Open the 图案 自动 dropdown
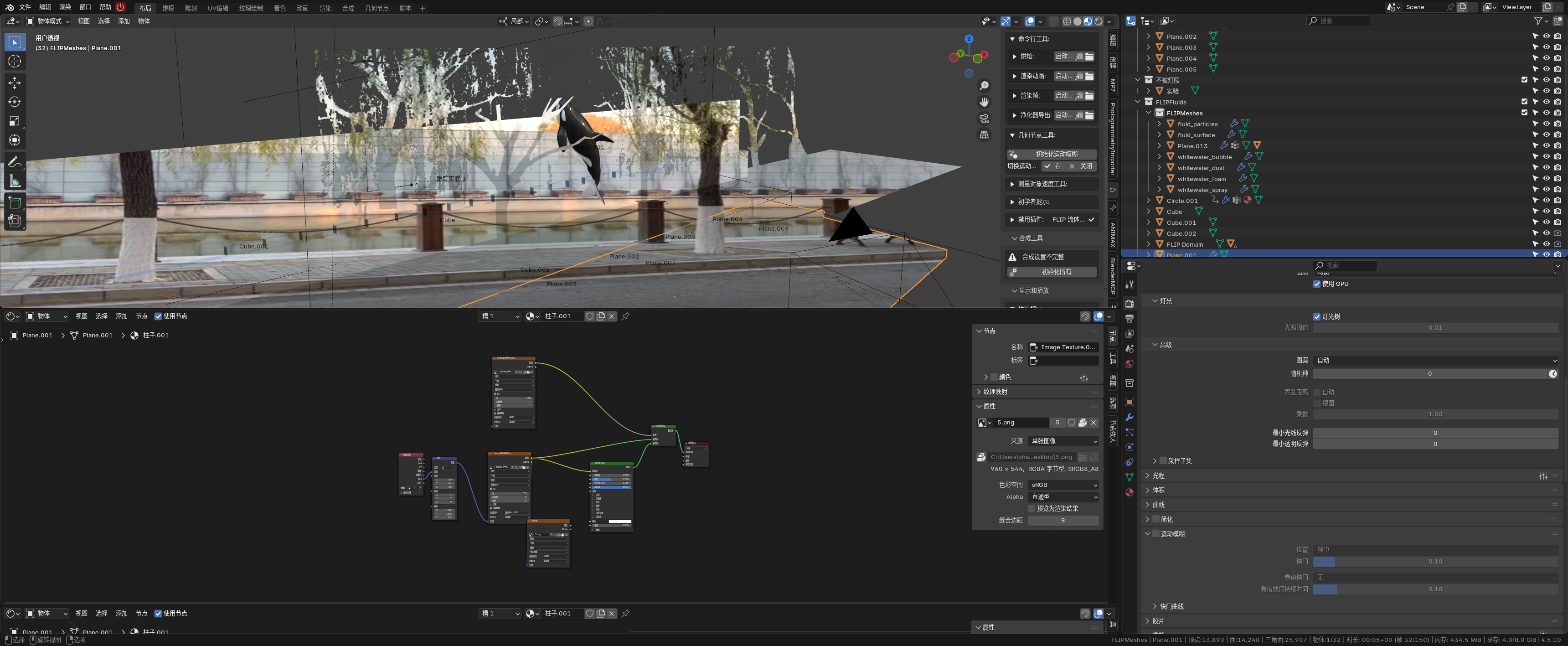 [x=1436, y=361]
